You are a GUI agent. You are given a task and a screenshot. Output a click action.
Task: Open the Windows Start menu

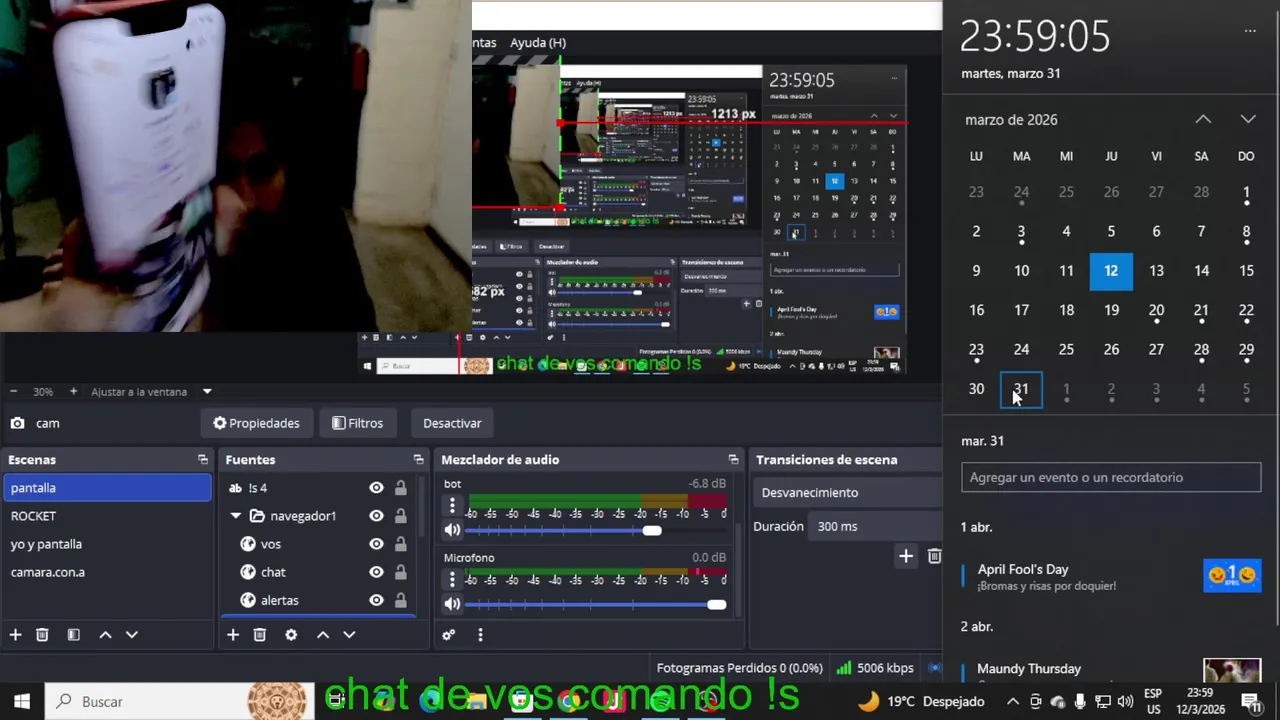pos(21,701)
